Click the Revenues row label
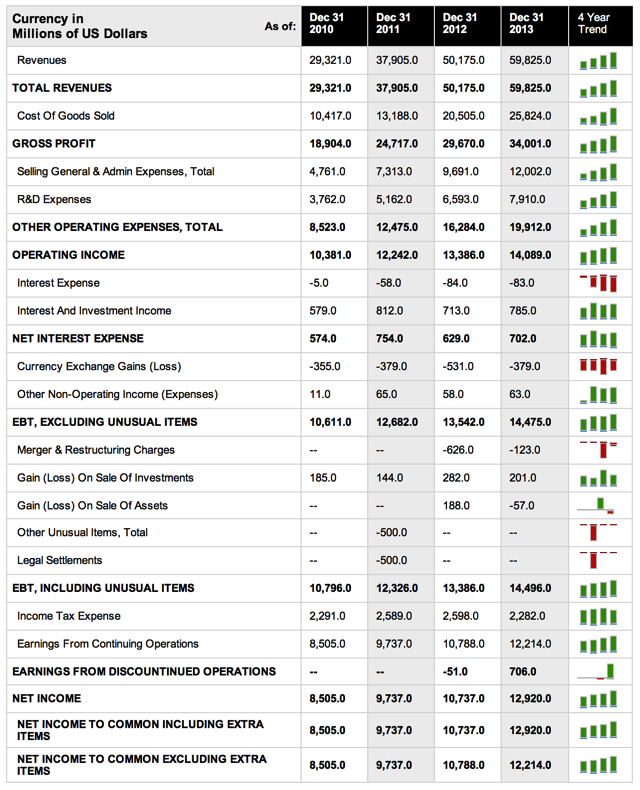 coord(42,60)
